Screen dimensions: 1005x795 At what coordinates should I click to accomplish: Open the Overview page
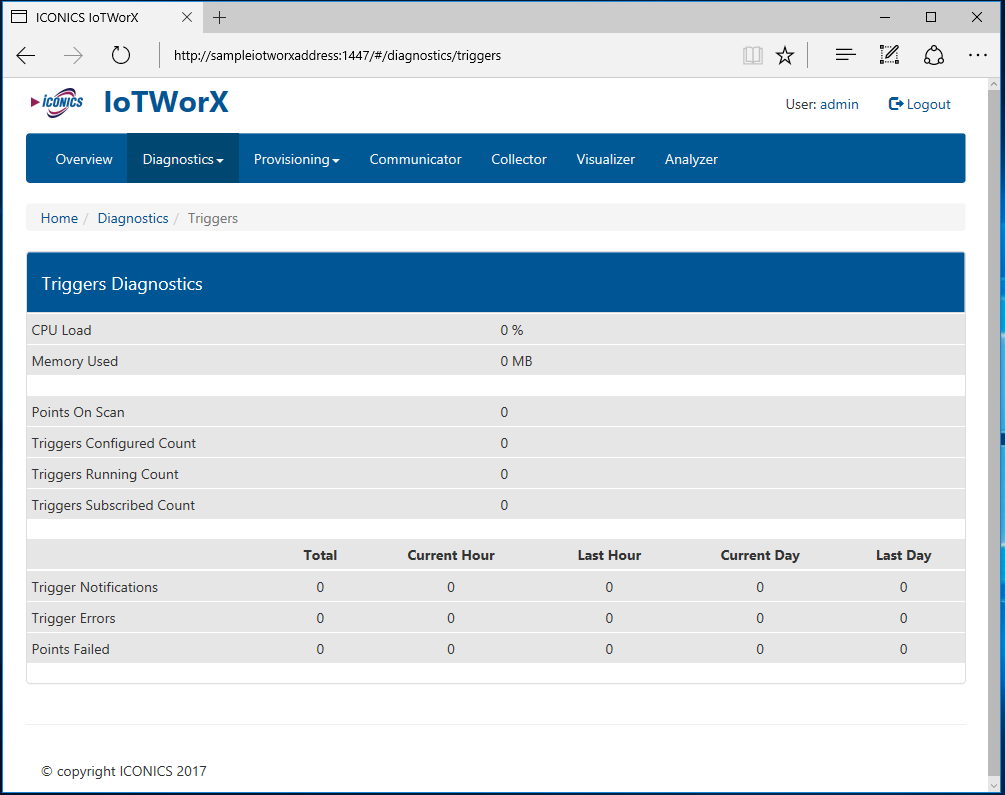tap(84, 159)
